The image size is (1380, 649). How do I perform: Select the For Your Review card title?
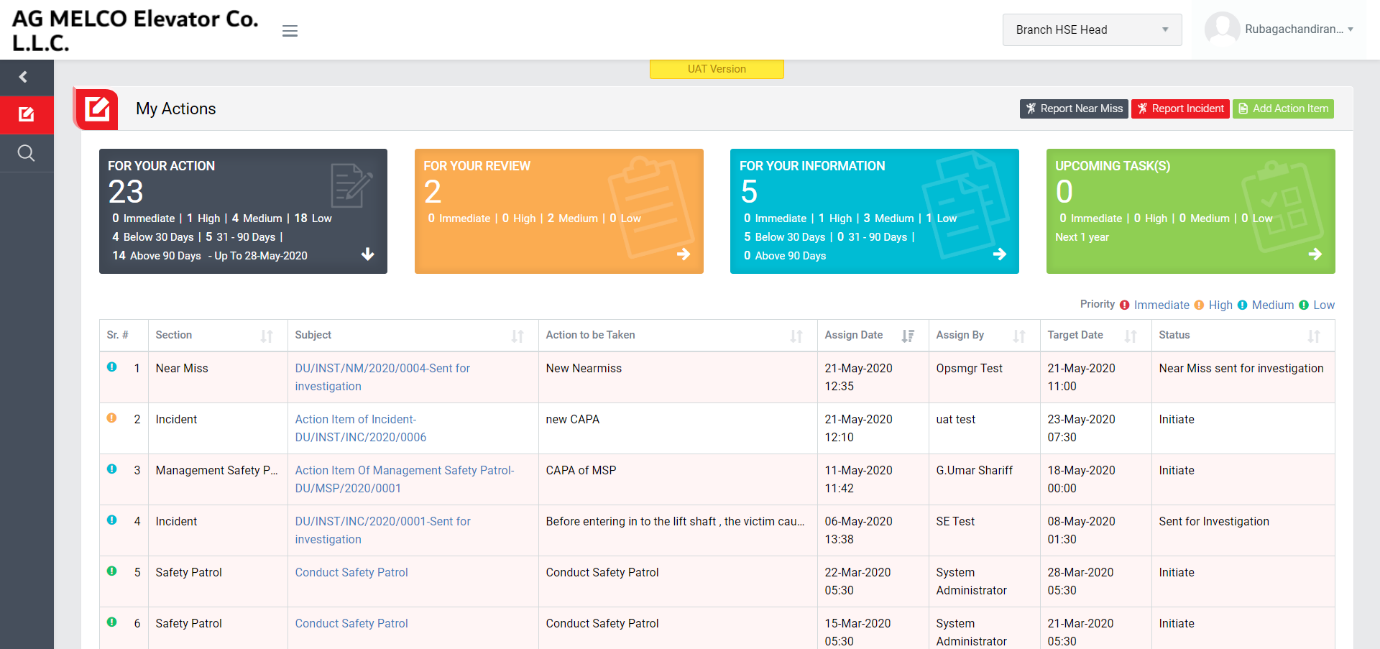tap(477, 166)
